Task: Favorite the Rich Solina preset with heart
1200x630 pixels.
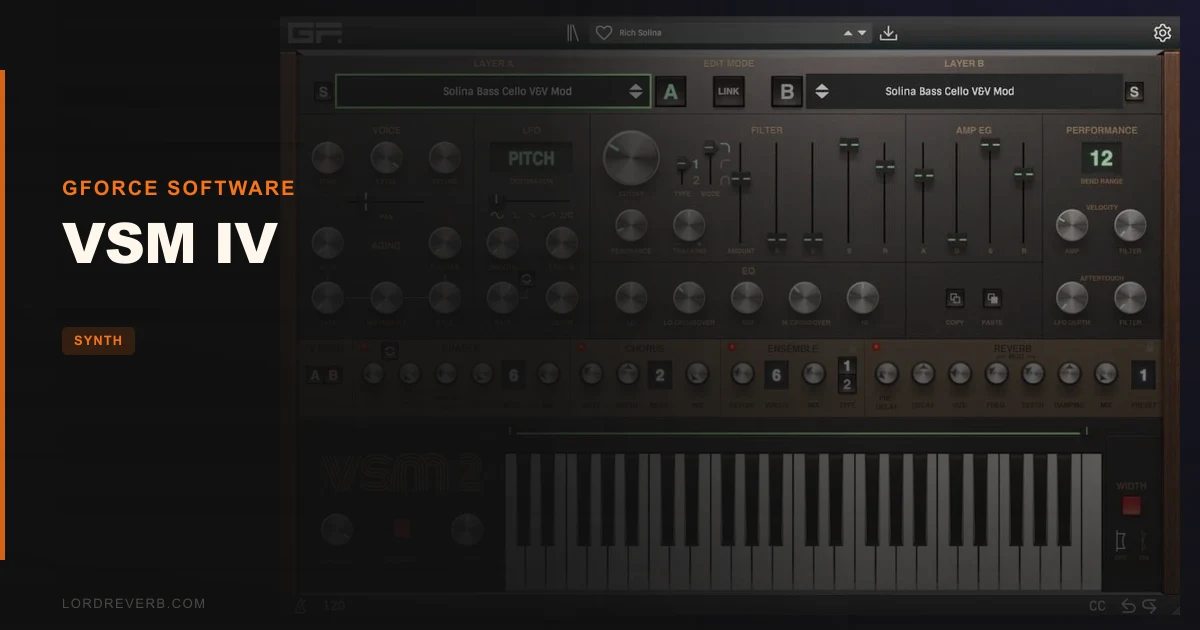Action: coord(603,33)
